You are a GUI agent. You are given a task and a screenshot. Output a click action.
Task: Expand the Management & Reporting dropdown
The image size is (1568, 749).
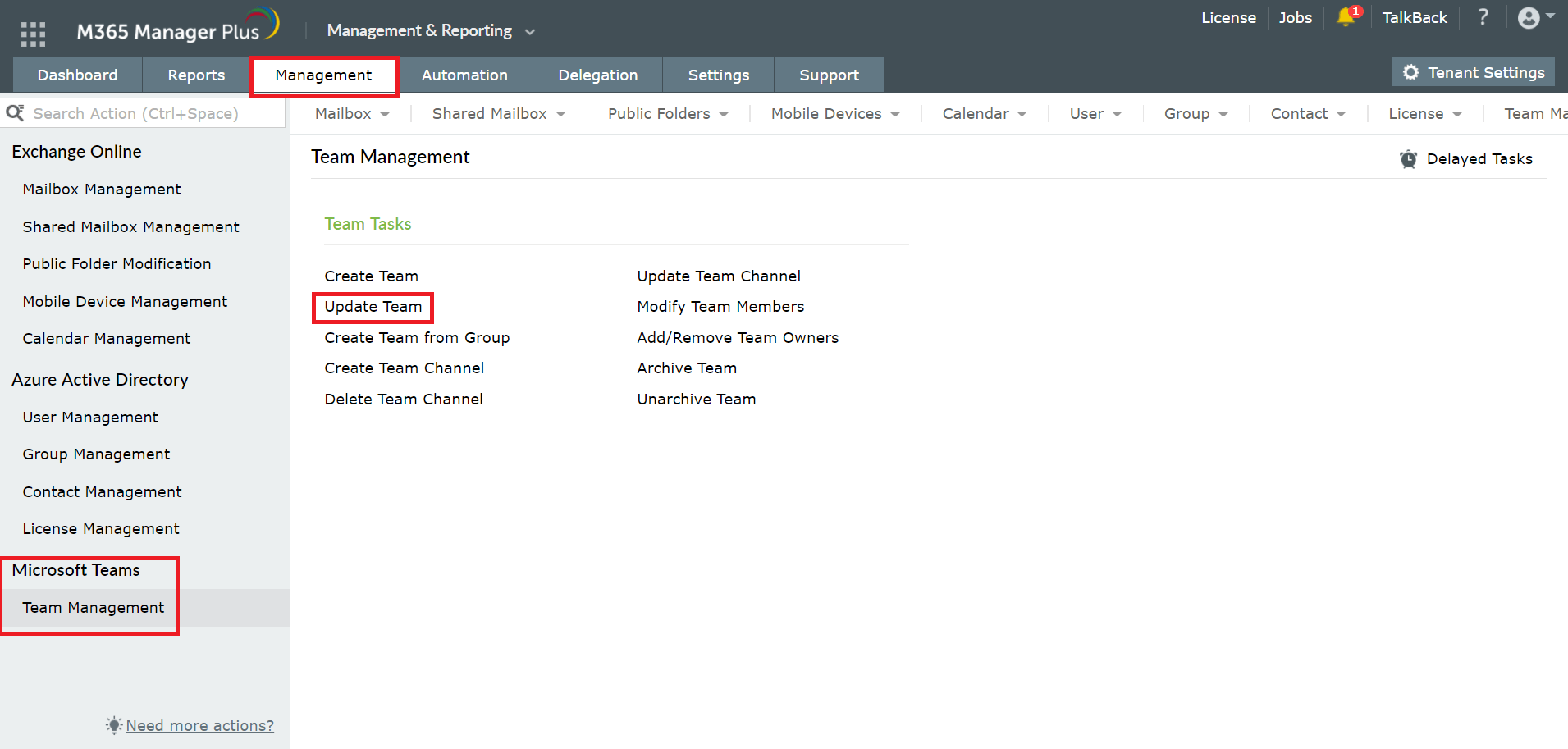click(x=431, y=31)
